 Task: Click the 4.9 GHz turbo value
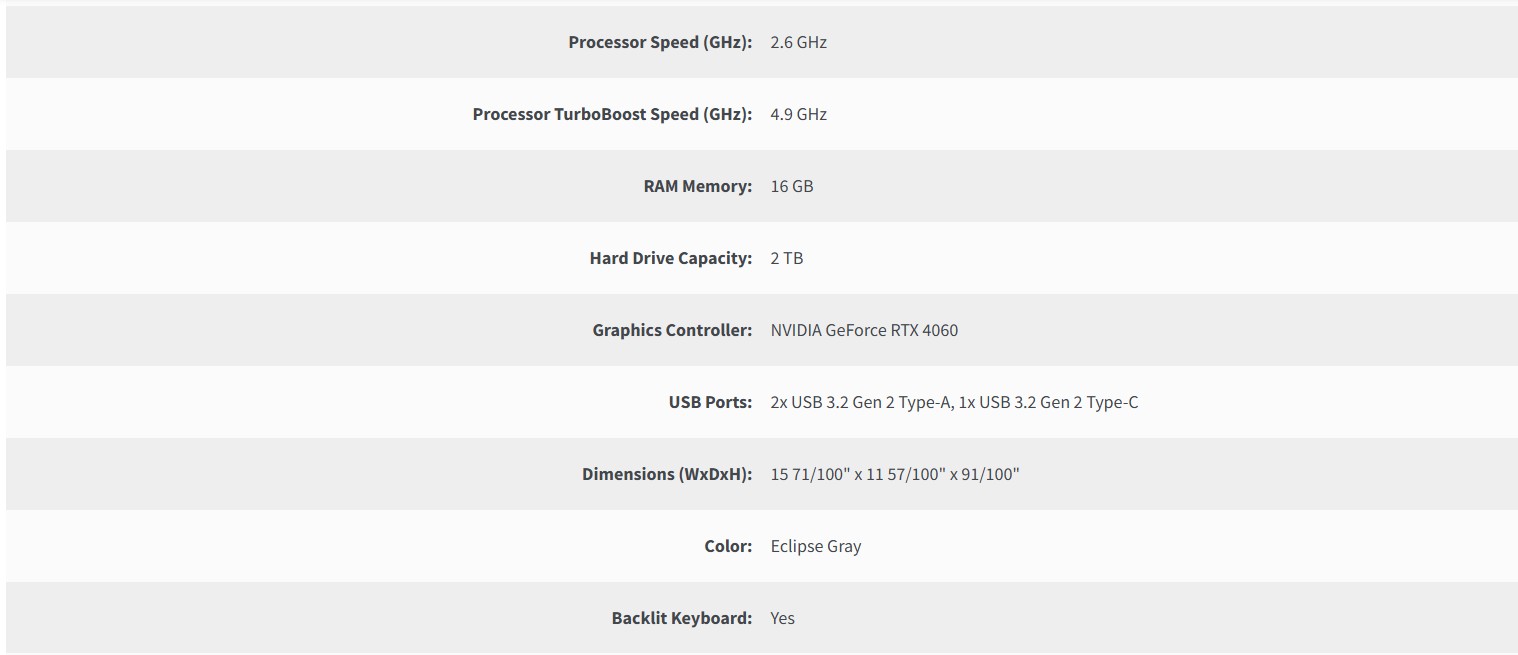tap(798, 114)
